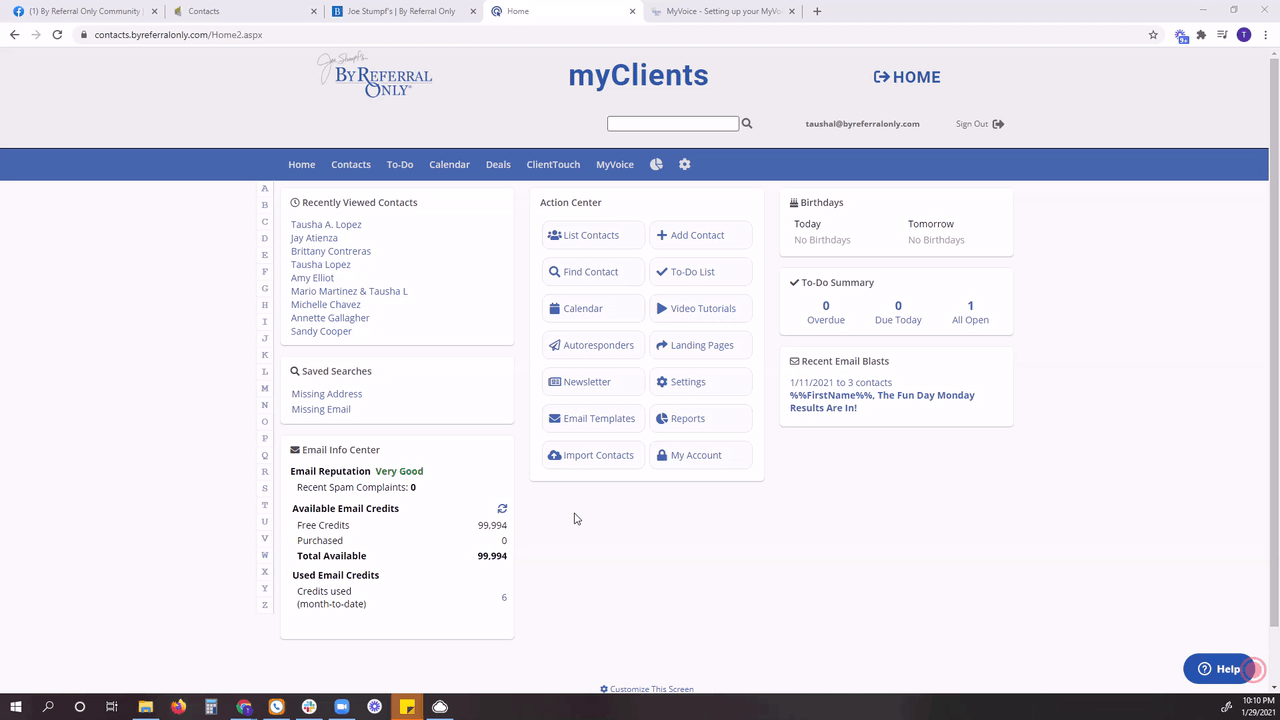Image resolution: width=1280 pixels, height=720 pixels.
Task: Open the settings gear icon in navbar
Action: point(685,164)
